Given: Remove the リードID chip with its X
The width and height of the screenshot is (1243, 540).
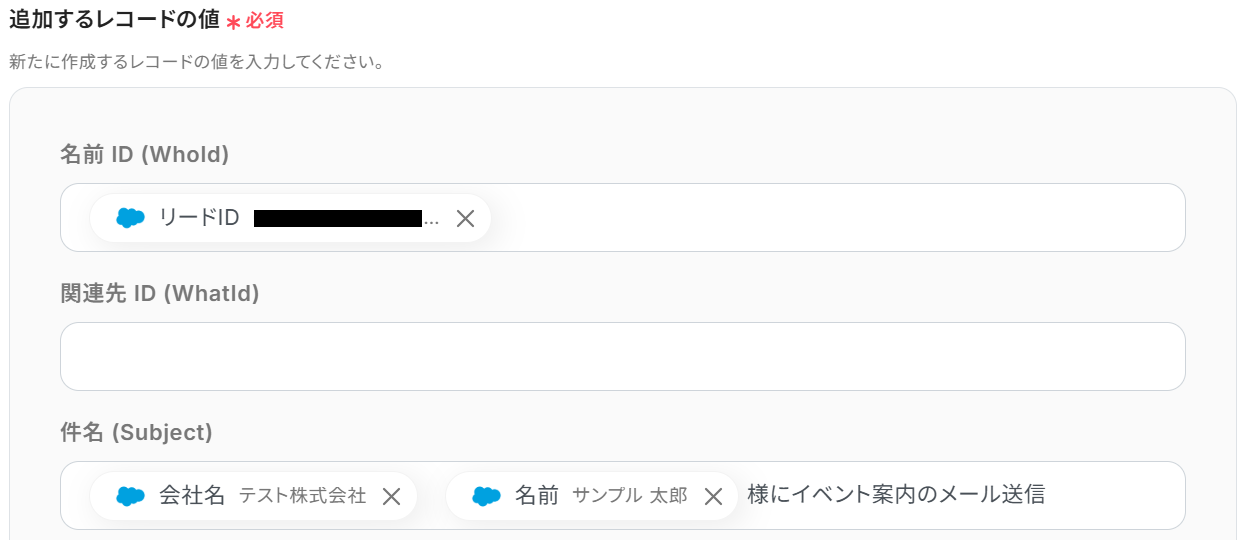Looking at the screenshot, I should tap(465, 218).
